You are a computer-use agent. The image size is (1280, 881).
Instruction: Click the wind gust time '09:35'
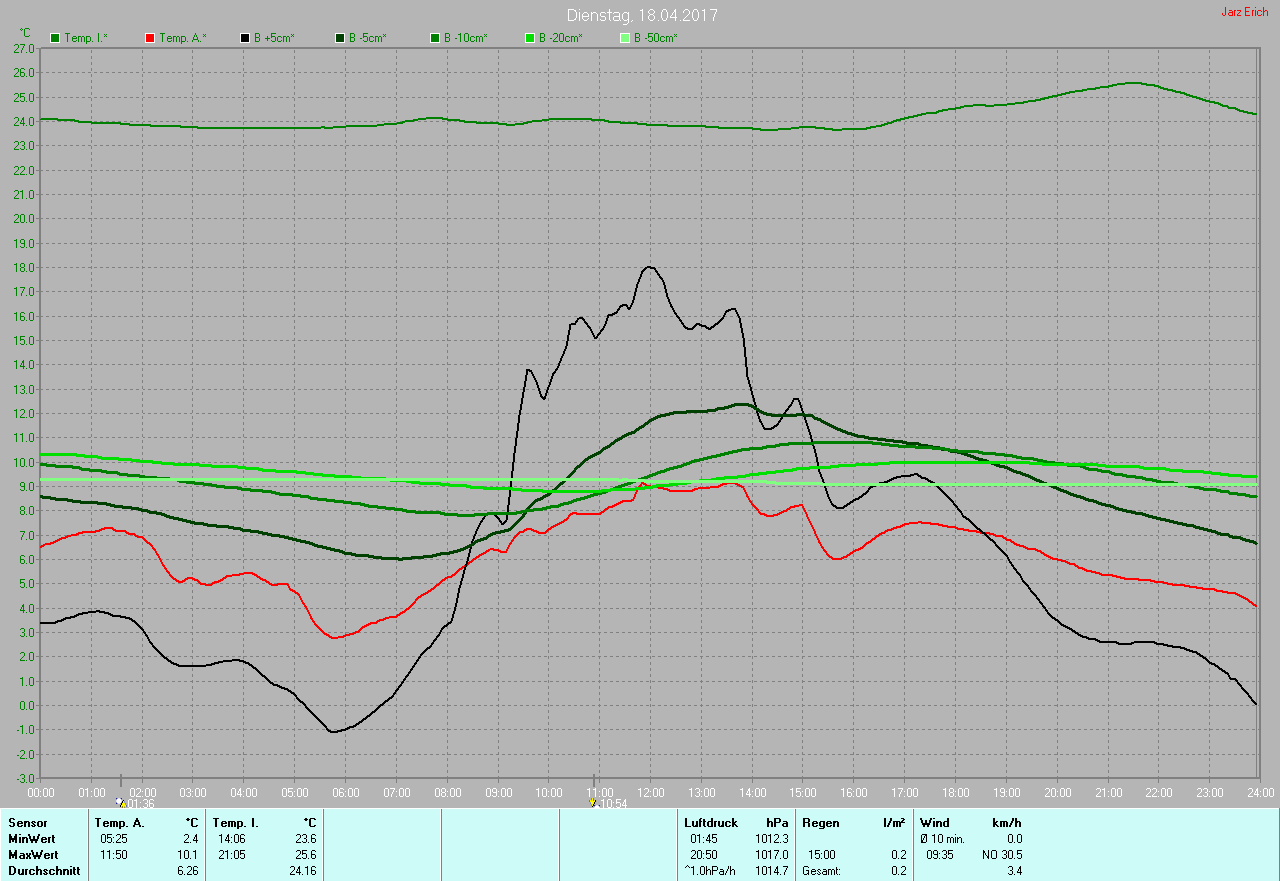(941, 855)
